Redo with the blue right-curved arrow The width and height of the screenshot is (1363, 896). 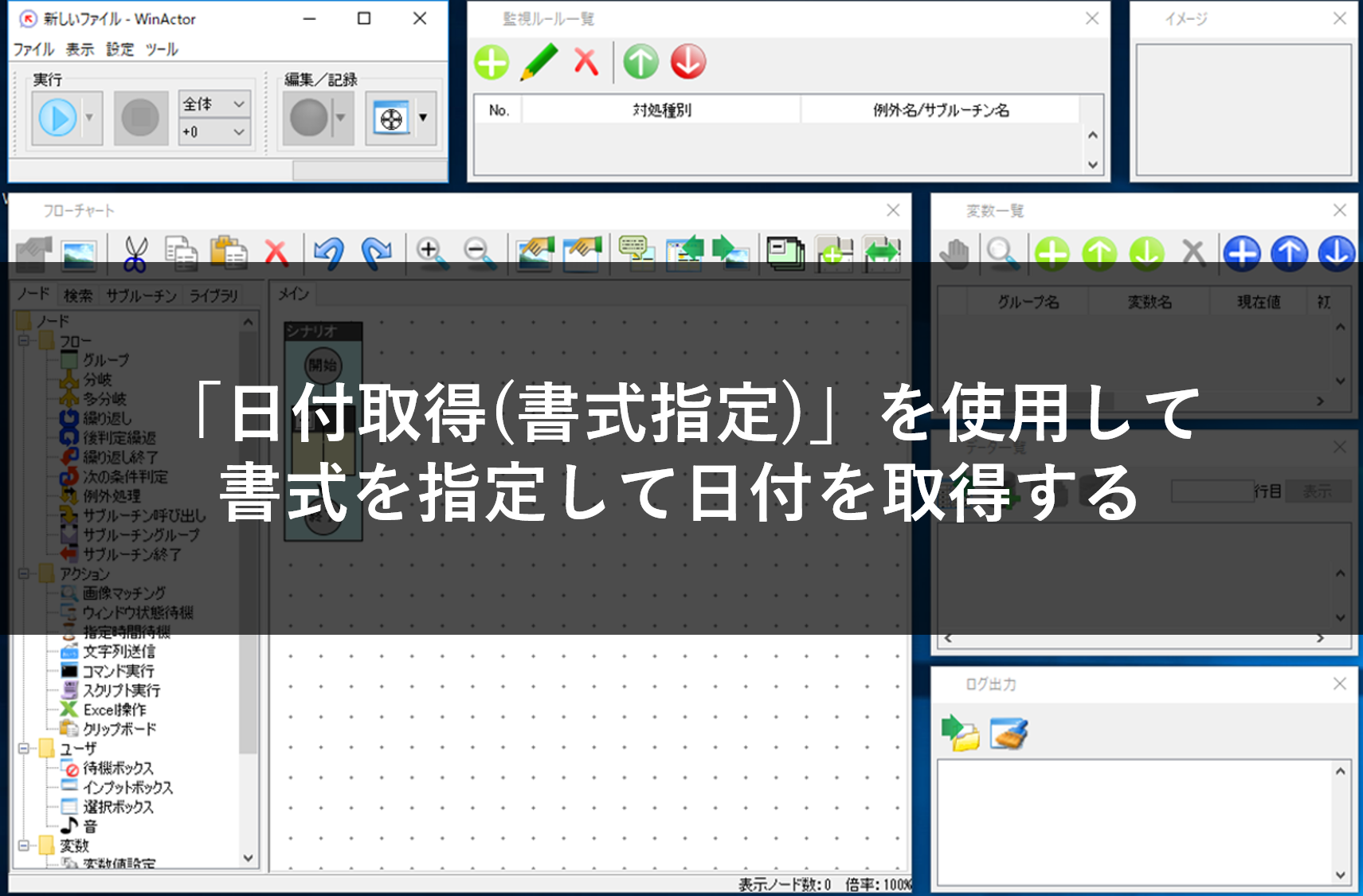376,253
